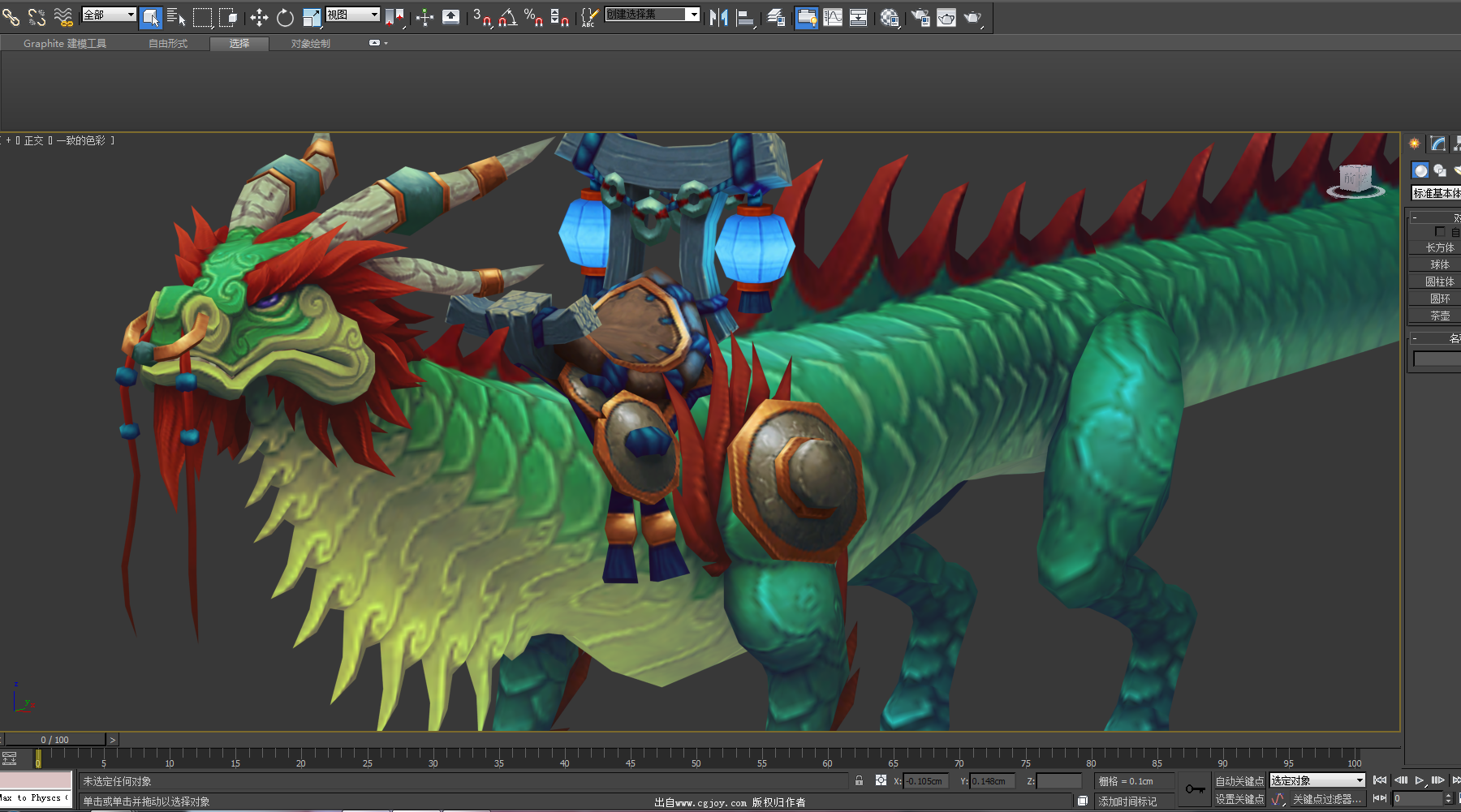The height and width of the screenshot is (812, 1461).
Task: Click the Select and Link chain icon
Action: [11, 17]
